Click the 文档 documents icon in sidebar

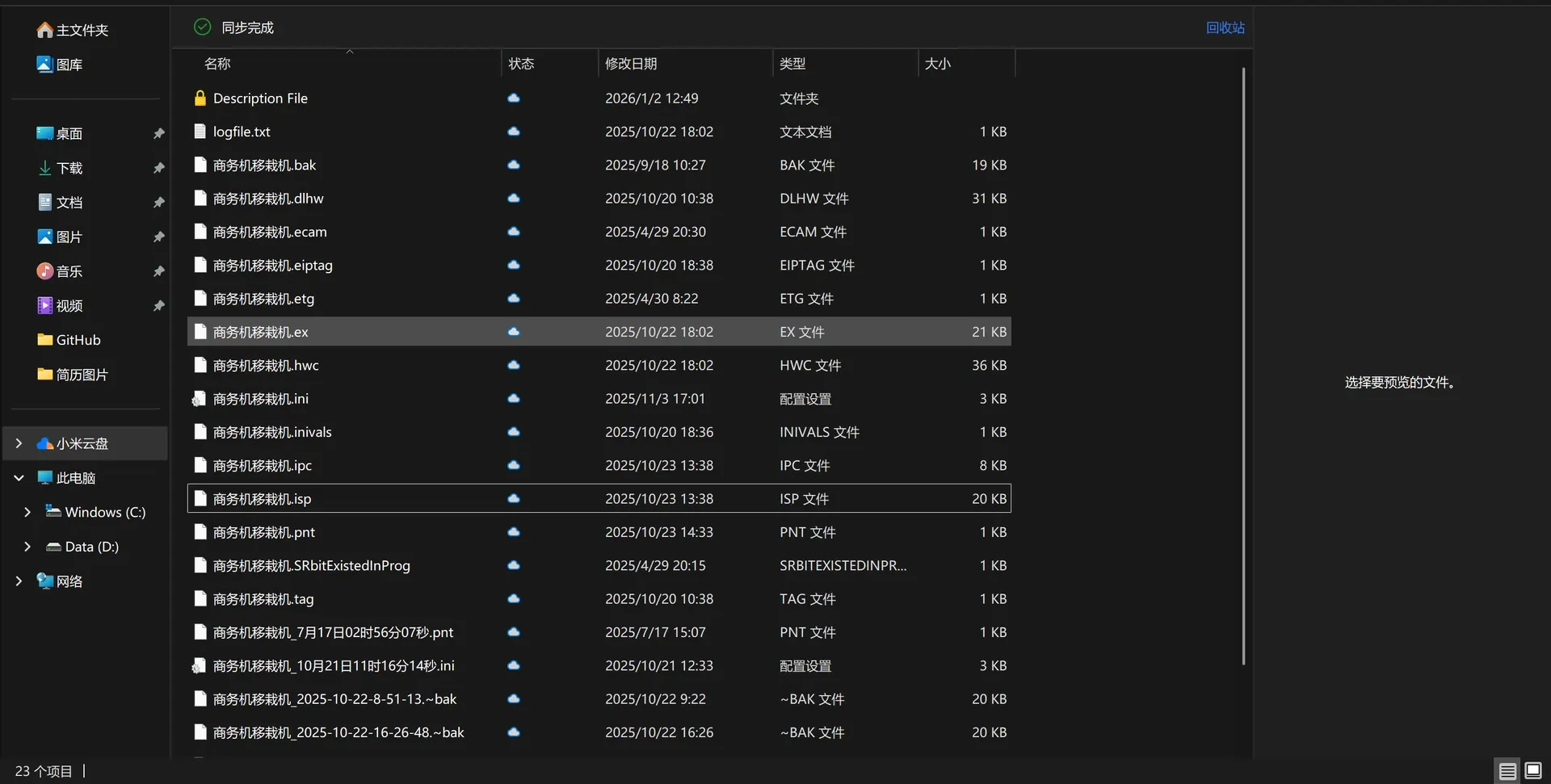click(45, 202)
